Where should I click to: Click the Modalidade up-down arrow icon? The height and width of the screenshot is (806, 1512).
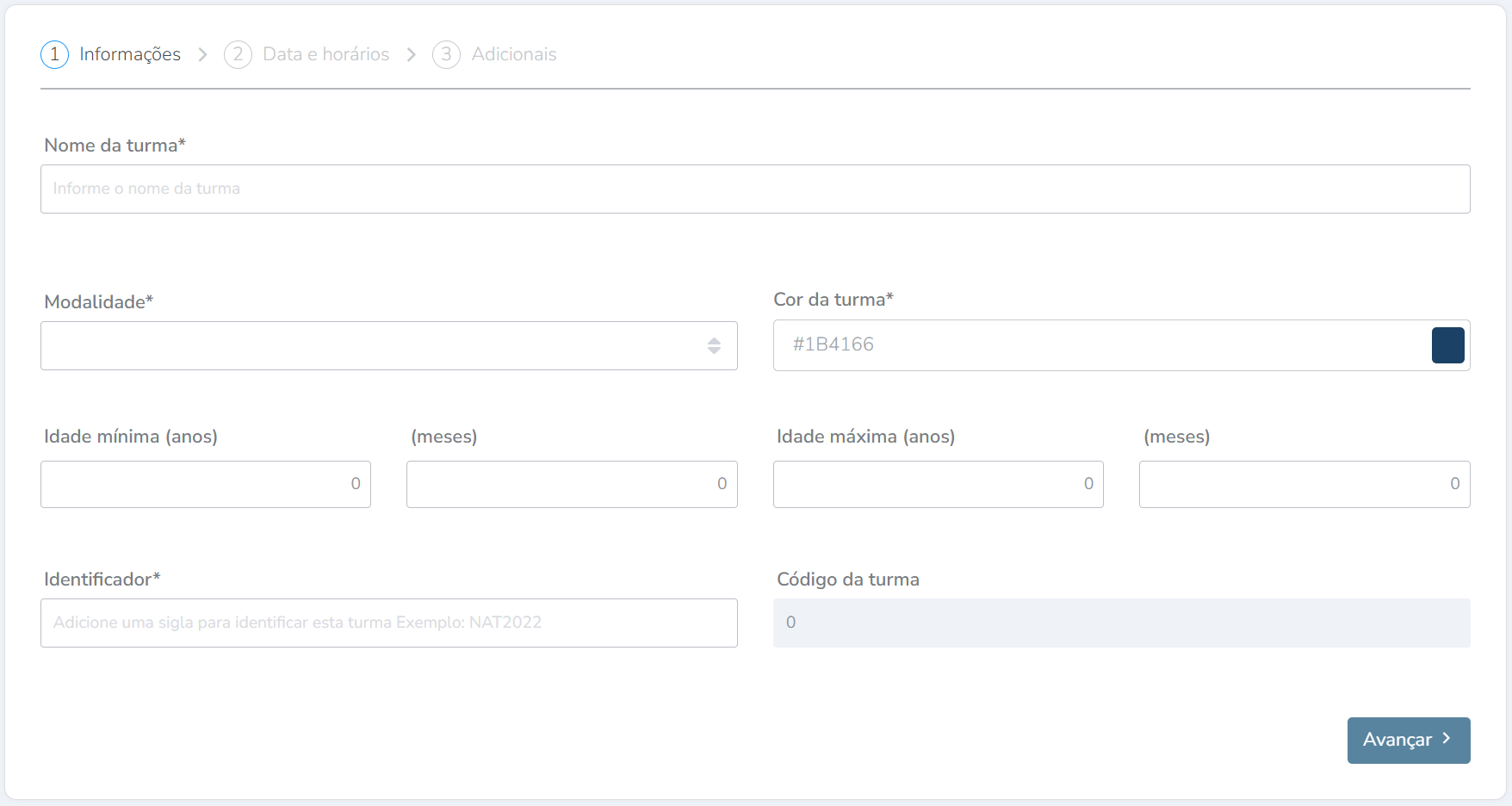(714, 346)
